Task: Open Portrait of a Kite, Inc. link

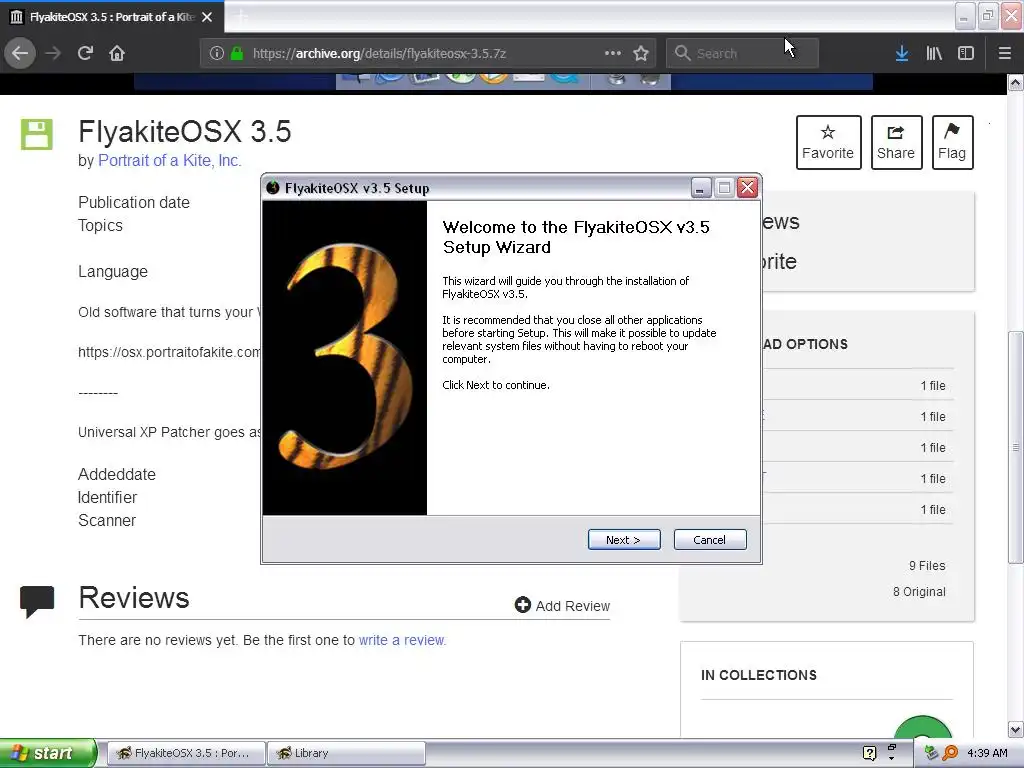Action: click(170, 161)
